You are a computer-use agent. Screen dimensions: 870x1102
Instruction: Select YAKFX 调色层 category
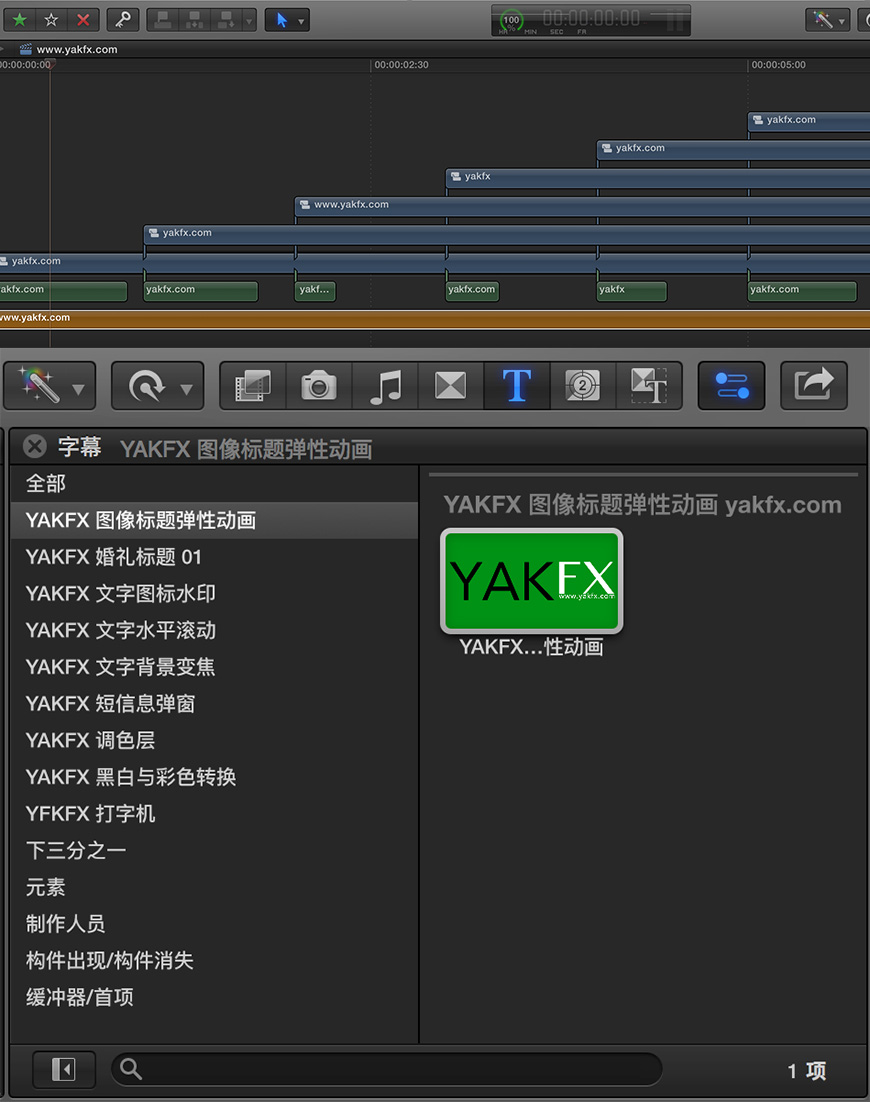click(x=214, y=740)
